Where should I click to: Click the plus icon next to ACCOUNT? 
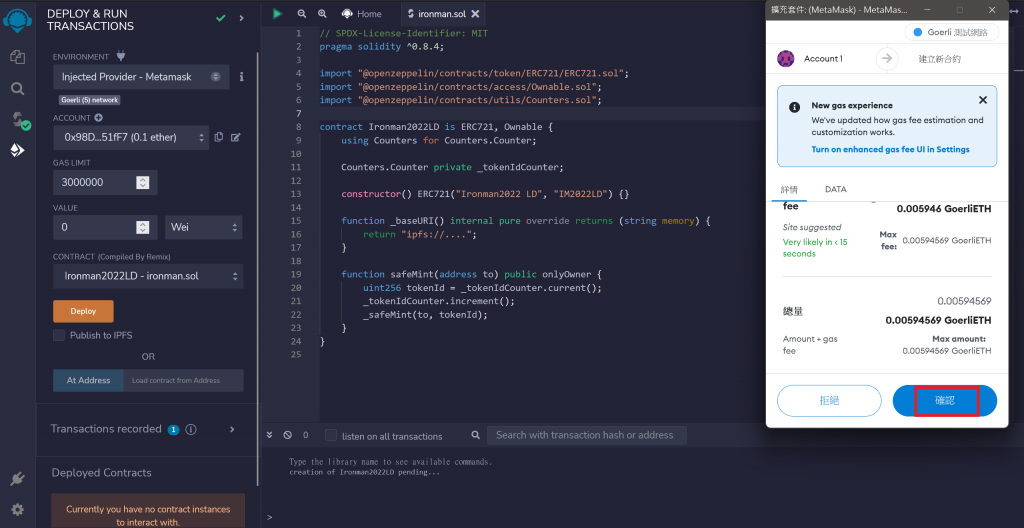98,118
